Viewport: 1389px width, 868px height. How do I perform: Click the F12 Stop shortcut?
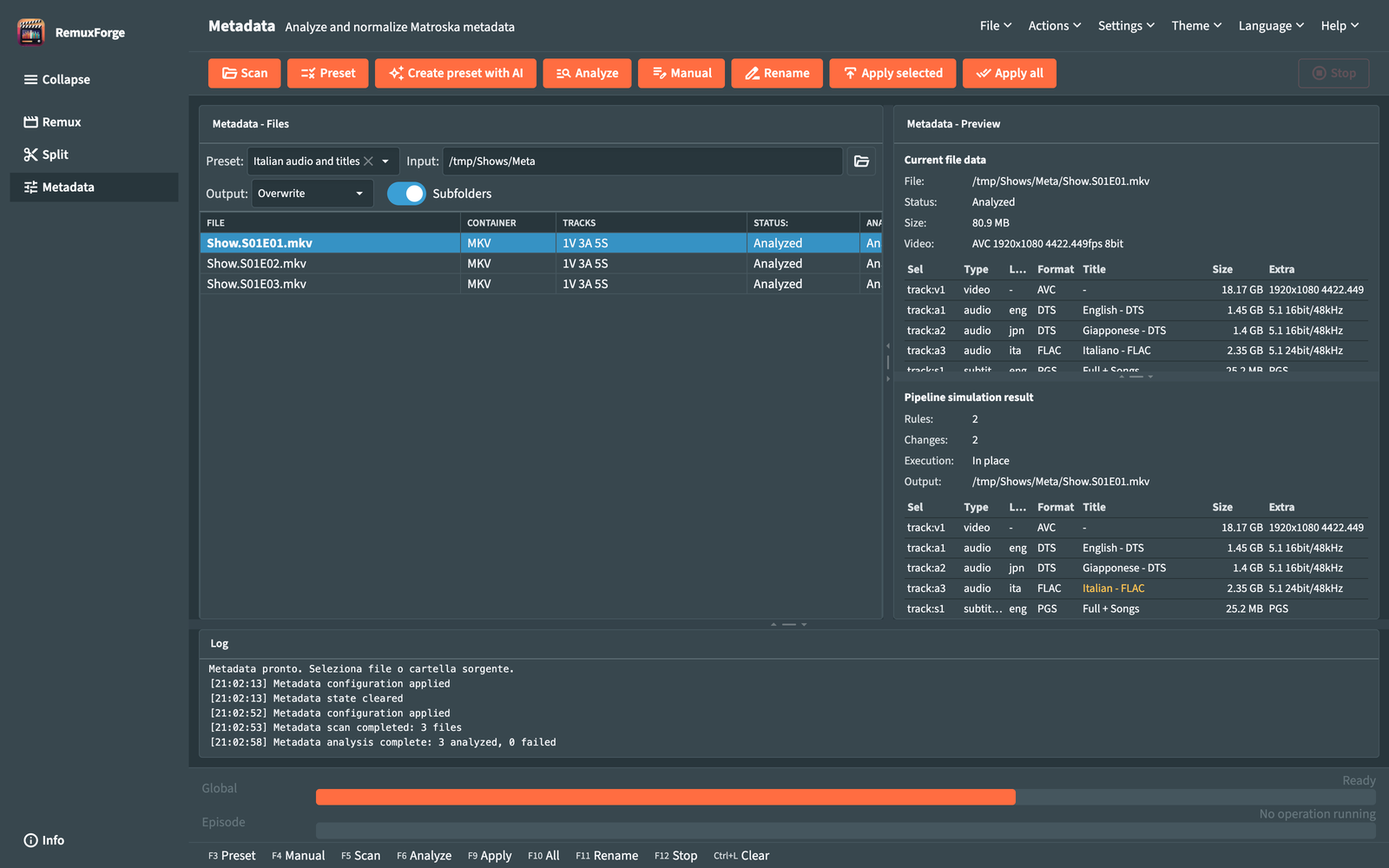coord(675,856)
